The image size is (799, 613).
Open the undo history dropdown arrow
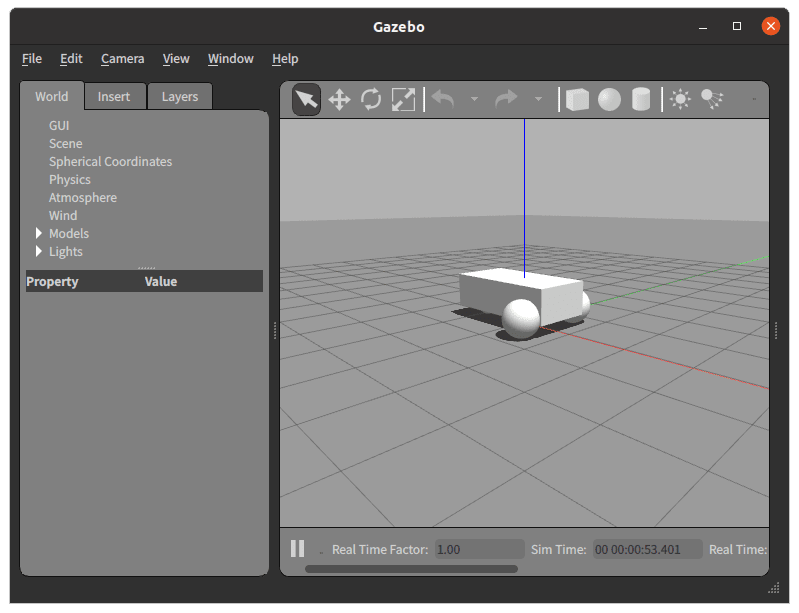click(474, 99)
